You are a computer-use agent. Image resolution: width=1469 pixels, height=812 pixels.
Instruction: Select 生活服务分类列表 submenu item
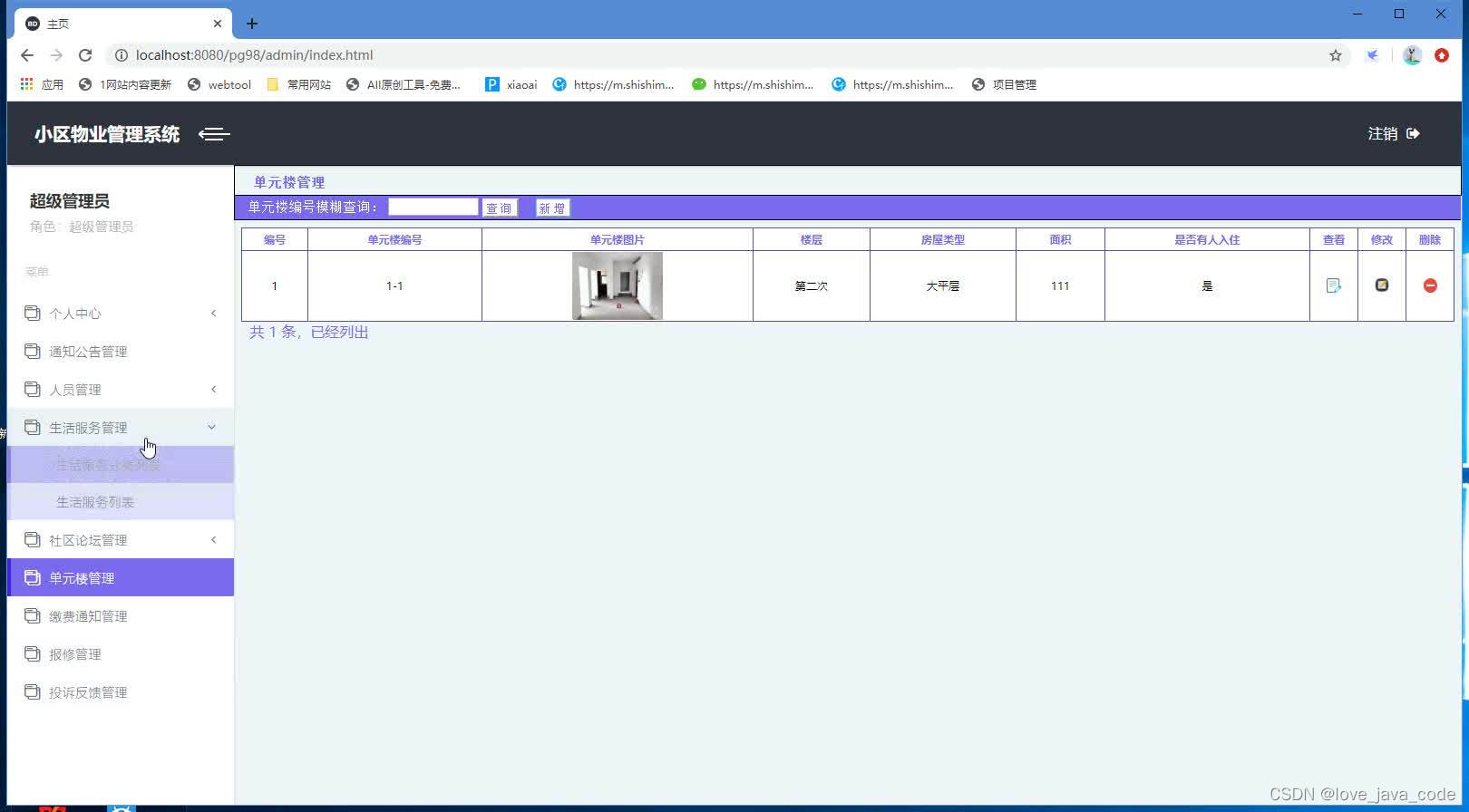(x=121, y=465)
